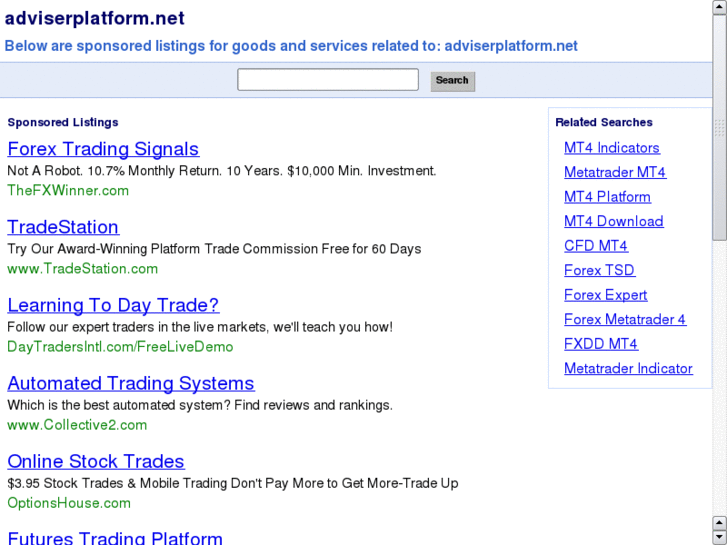Select MT4 Indicators related search
727x545 pixels.
click(612, 148)
